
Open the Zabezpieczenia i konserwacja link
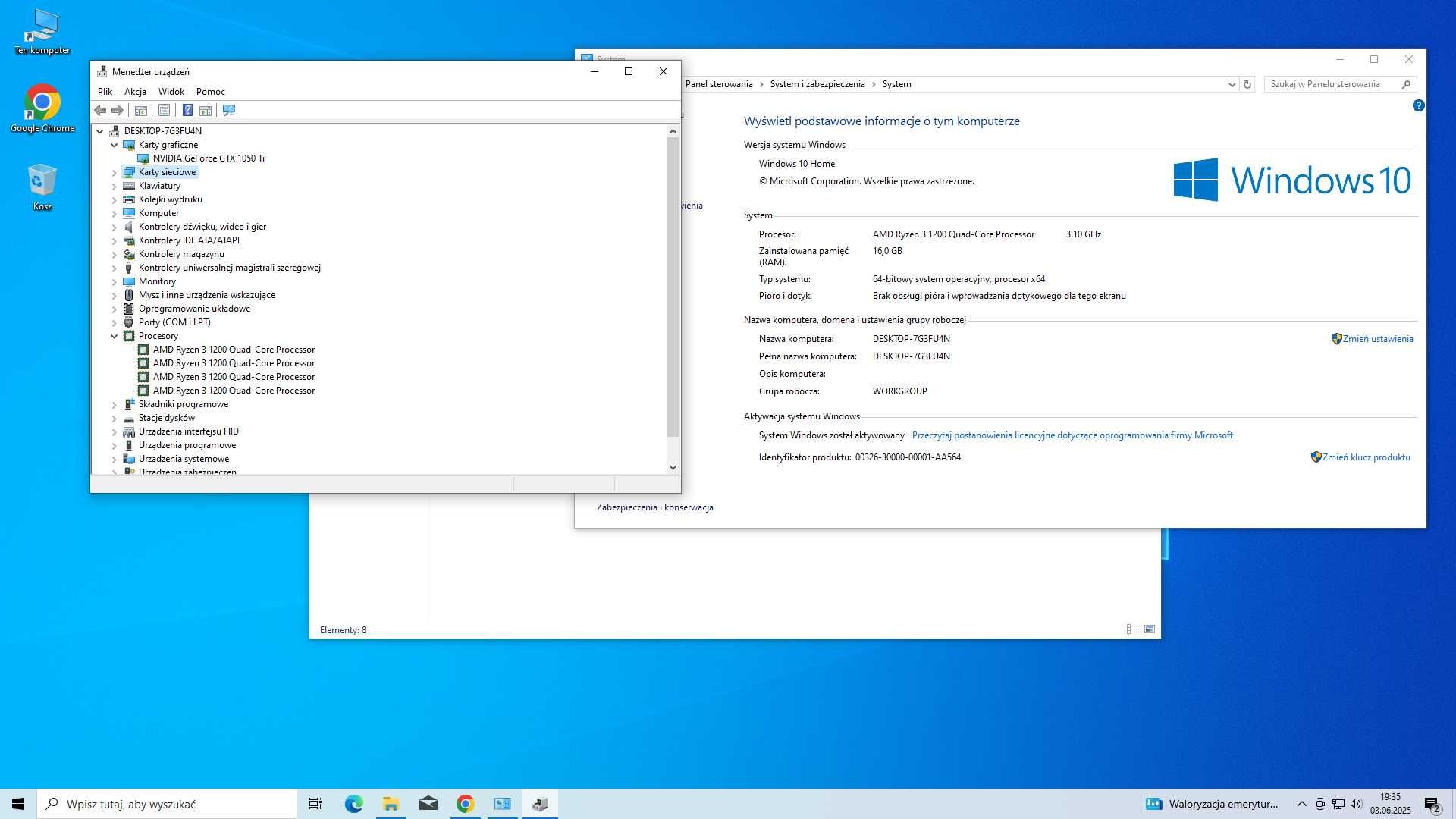(655, 507)
